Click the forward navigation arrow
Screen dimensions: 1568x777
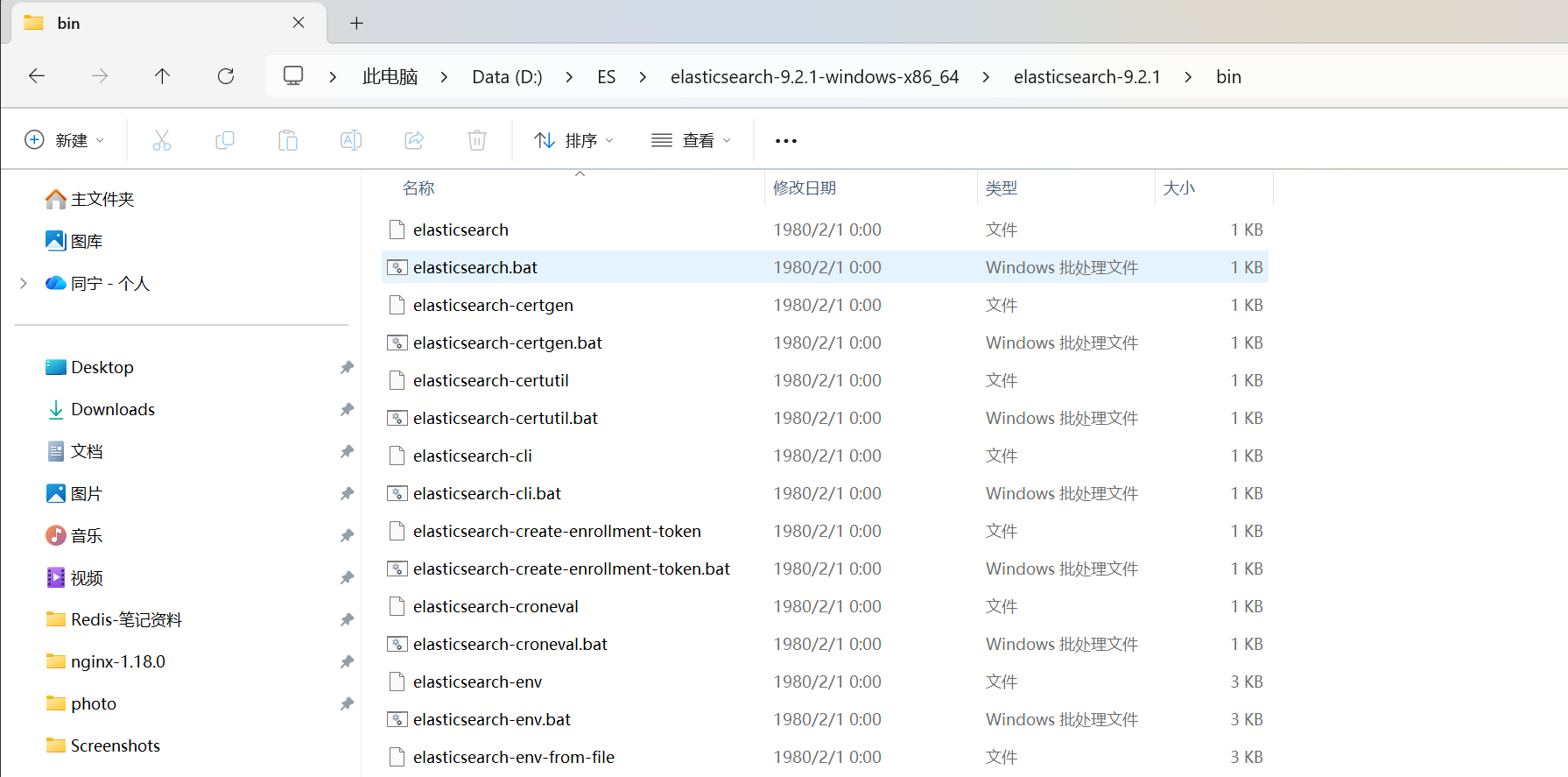coord(100,76)
